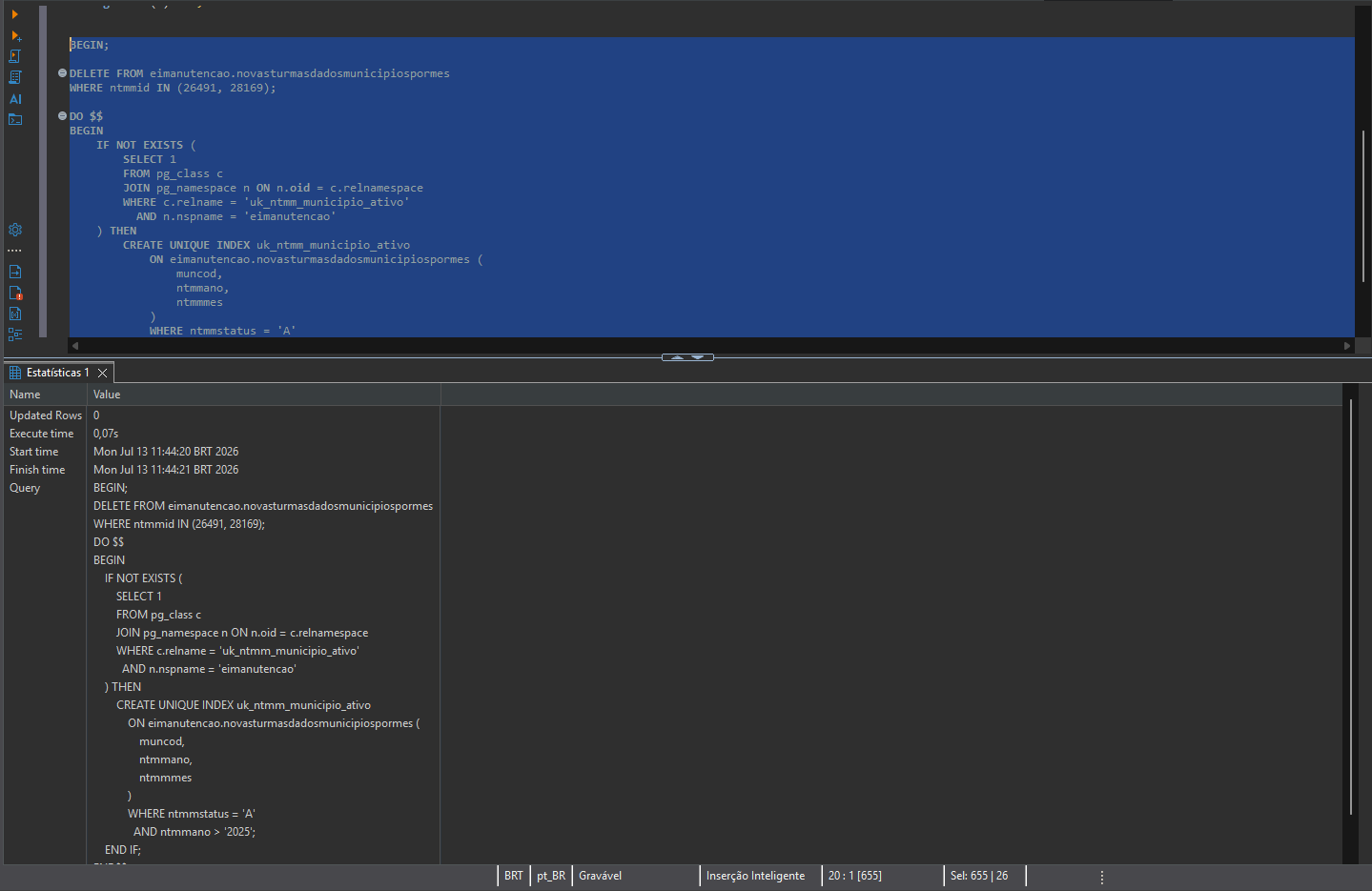Execute SQL statement with the orange play icon
Image resolution: width=1372 pixels, height=891 pixels.
(14, 14)
